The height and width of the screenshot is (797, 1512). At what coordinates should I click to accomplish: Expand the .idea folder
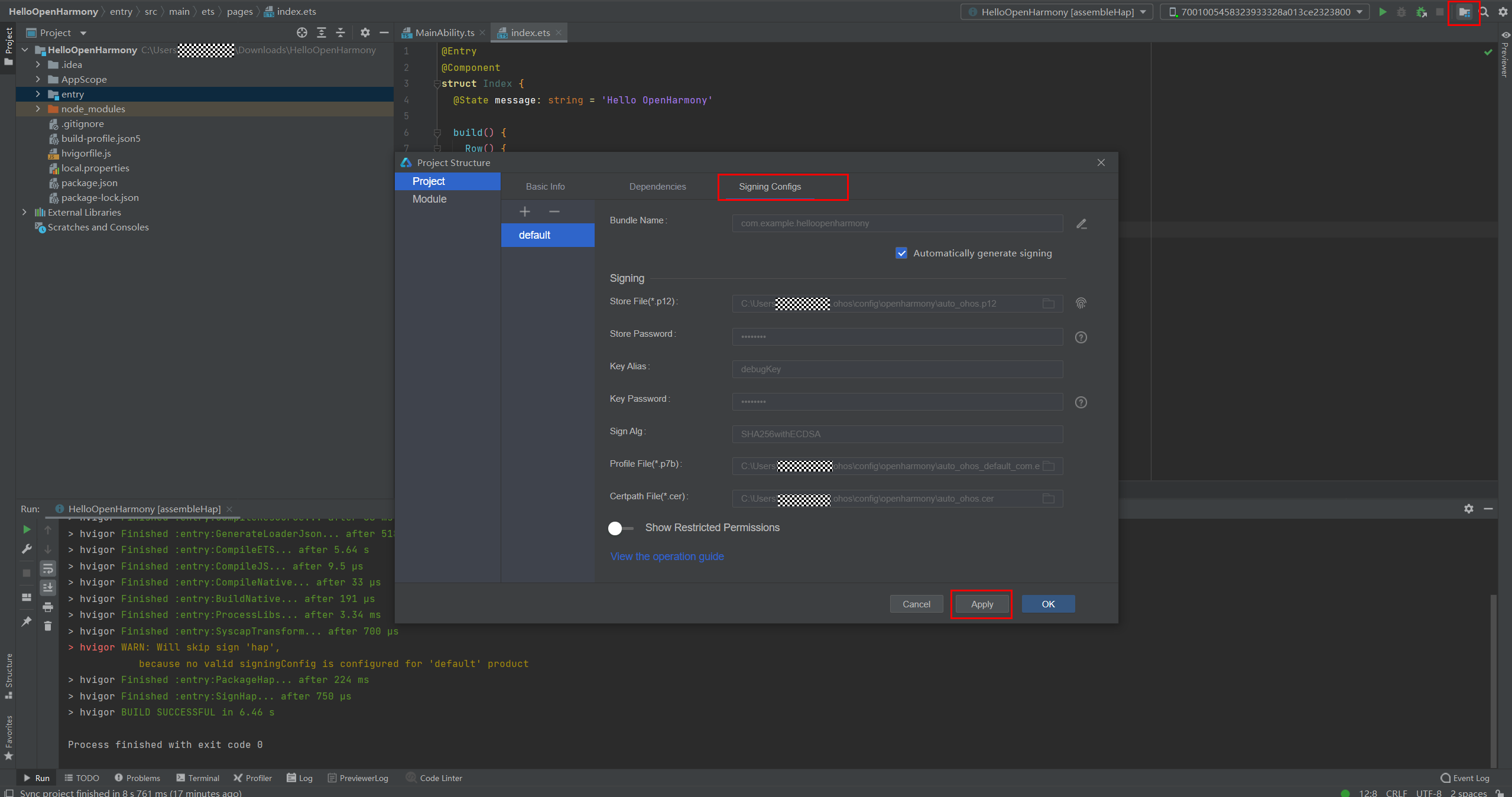pyautogui.click(x=38, y=65)
